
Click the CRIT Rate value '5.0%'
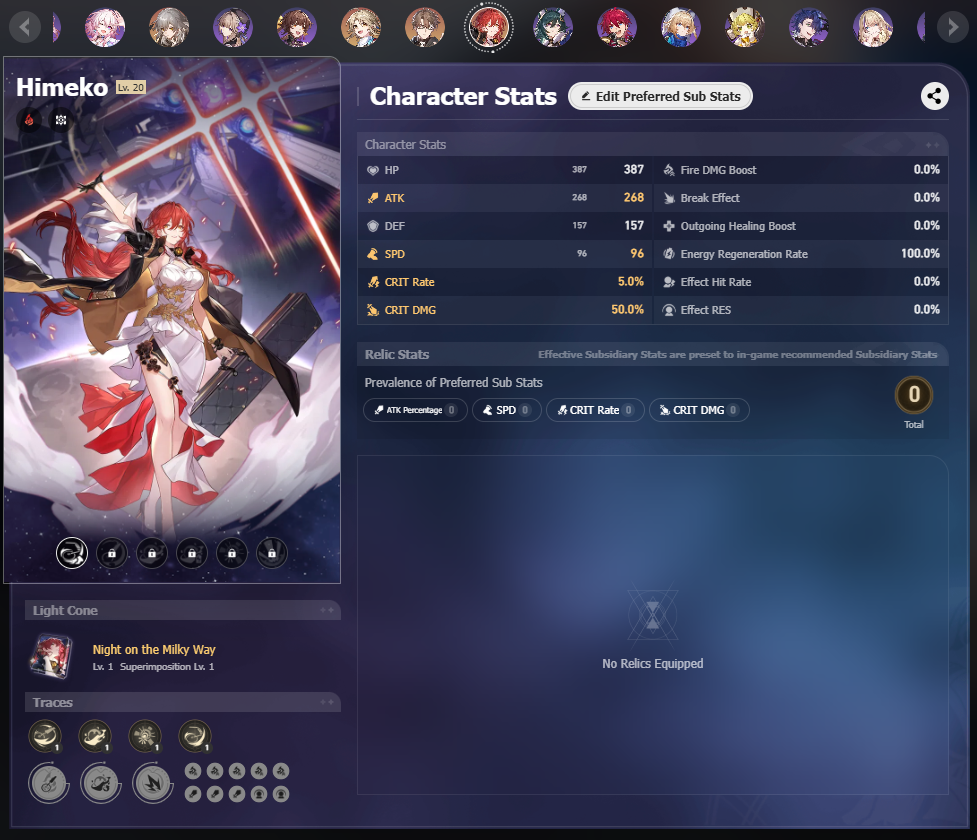[x=631, y=282]
